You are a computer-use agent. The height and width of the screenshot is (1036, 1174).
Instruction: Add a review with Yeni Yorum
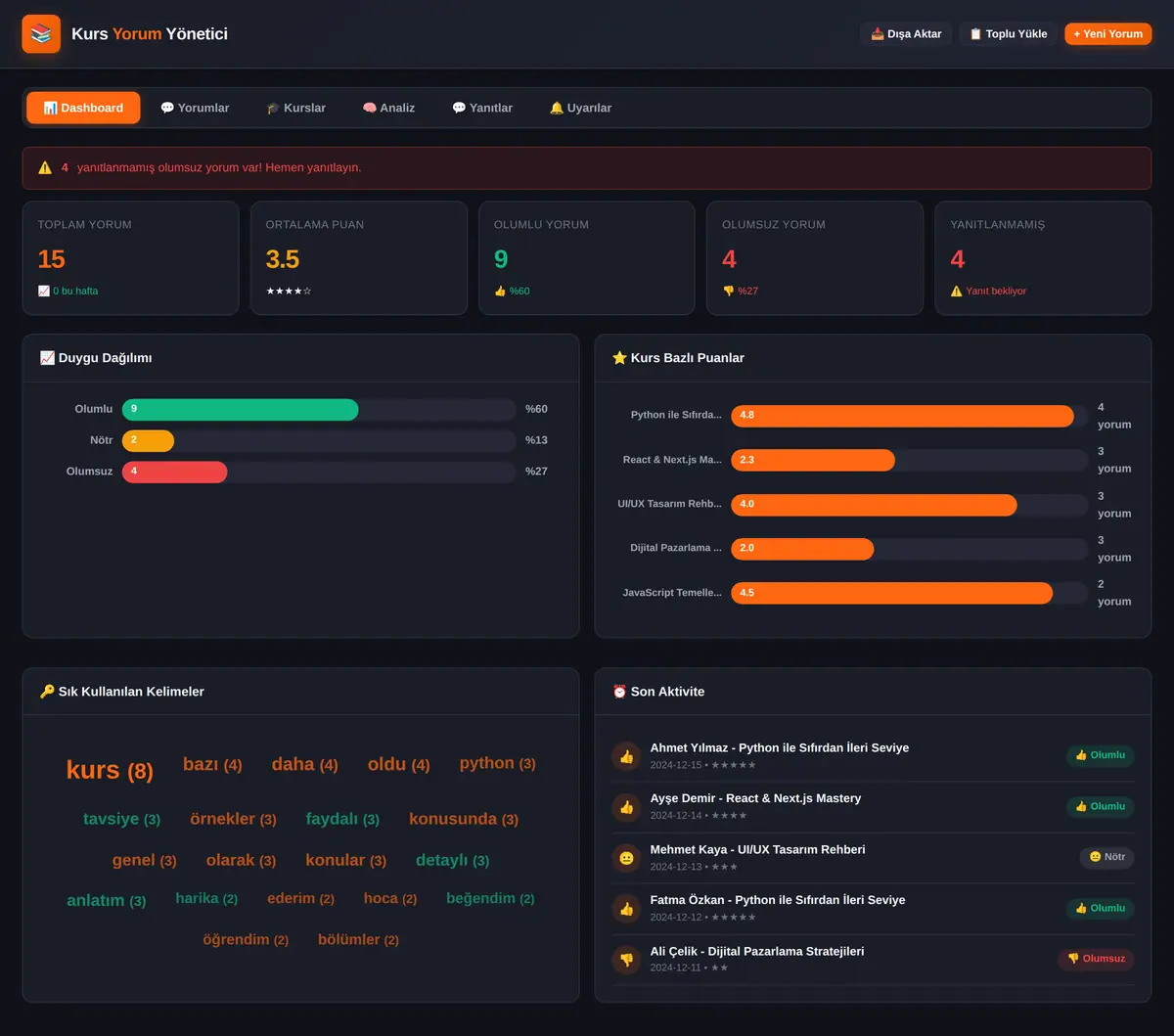click(x=1108, y=34)
